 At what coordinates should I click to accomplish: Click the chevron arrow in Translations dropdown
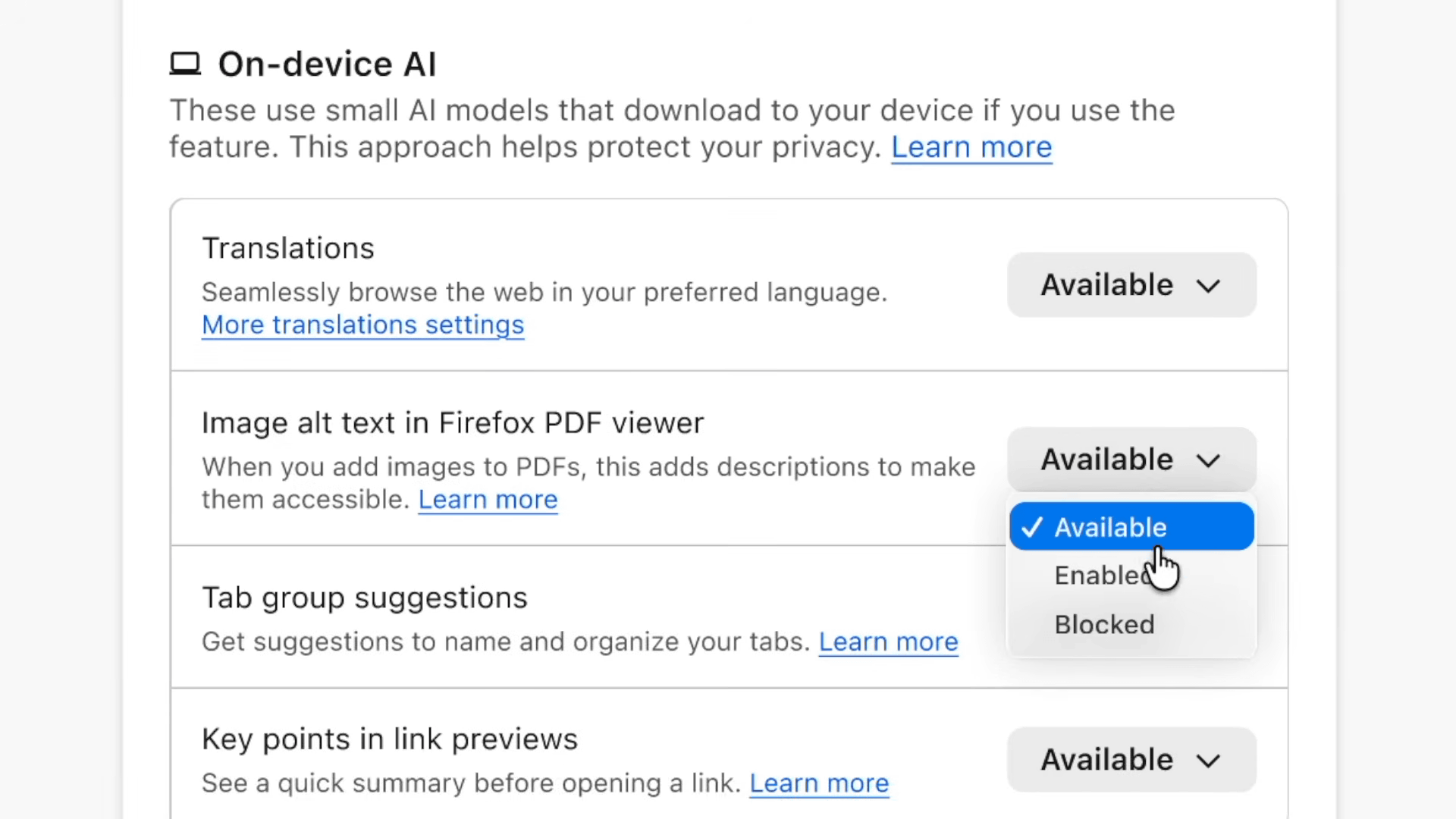pos(1208,286)
